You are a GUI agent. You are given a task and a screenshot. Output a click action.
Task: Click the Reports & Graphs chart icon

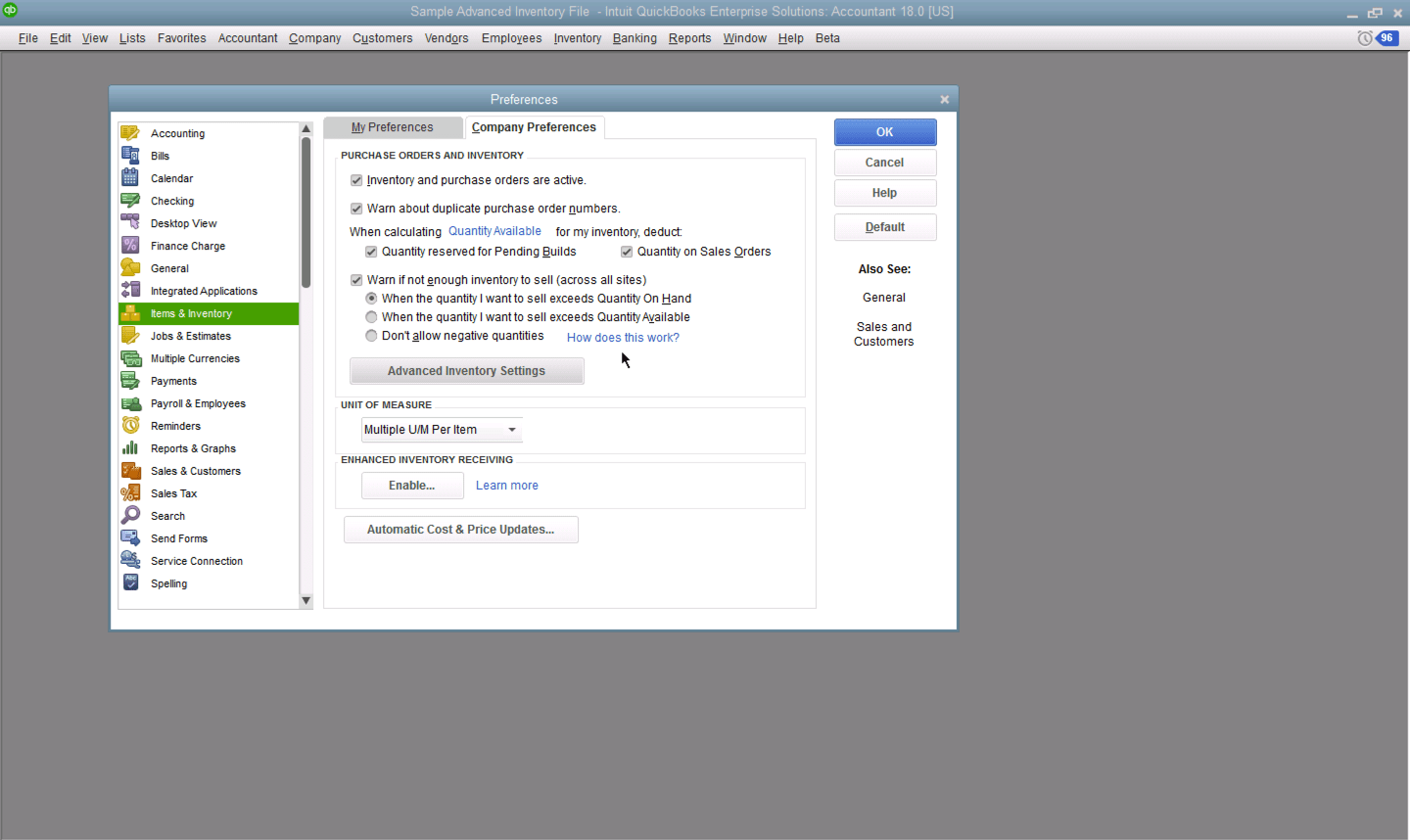[x=130, y=448]
